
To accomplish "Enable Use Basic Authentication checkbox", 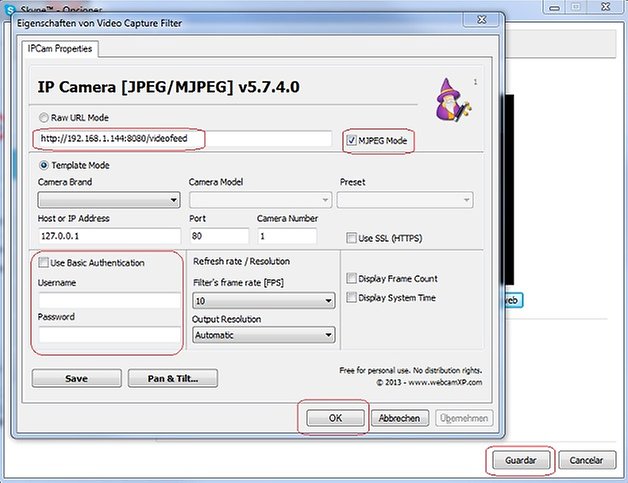I will coord(43,262).
